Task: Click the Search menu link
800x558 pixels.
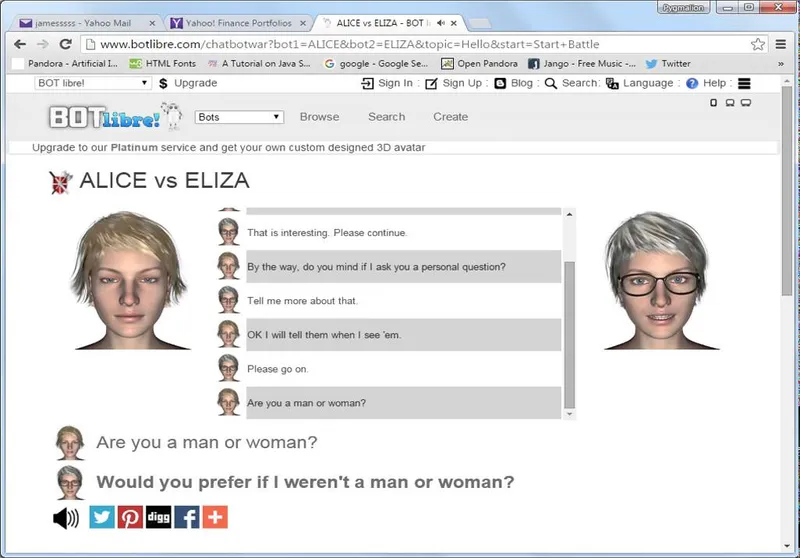Action: coord(387,117)
